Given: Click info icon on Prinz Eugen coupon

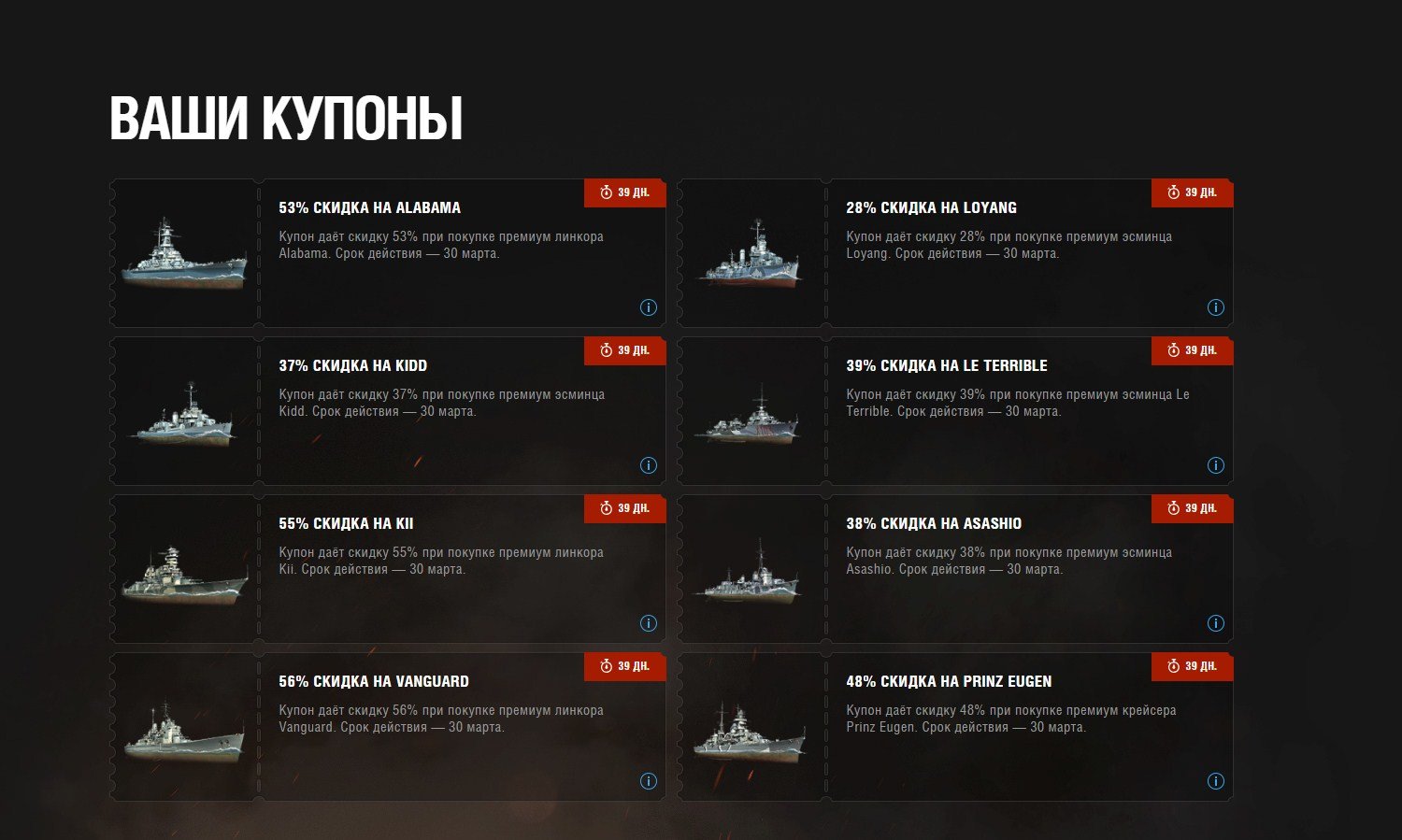Looking at the screenshot, I should tap(1215, 781).
